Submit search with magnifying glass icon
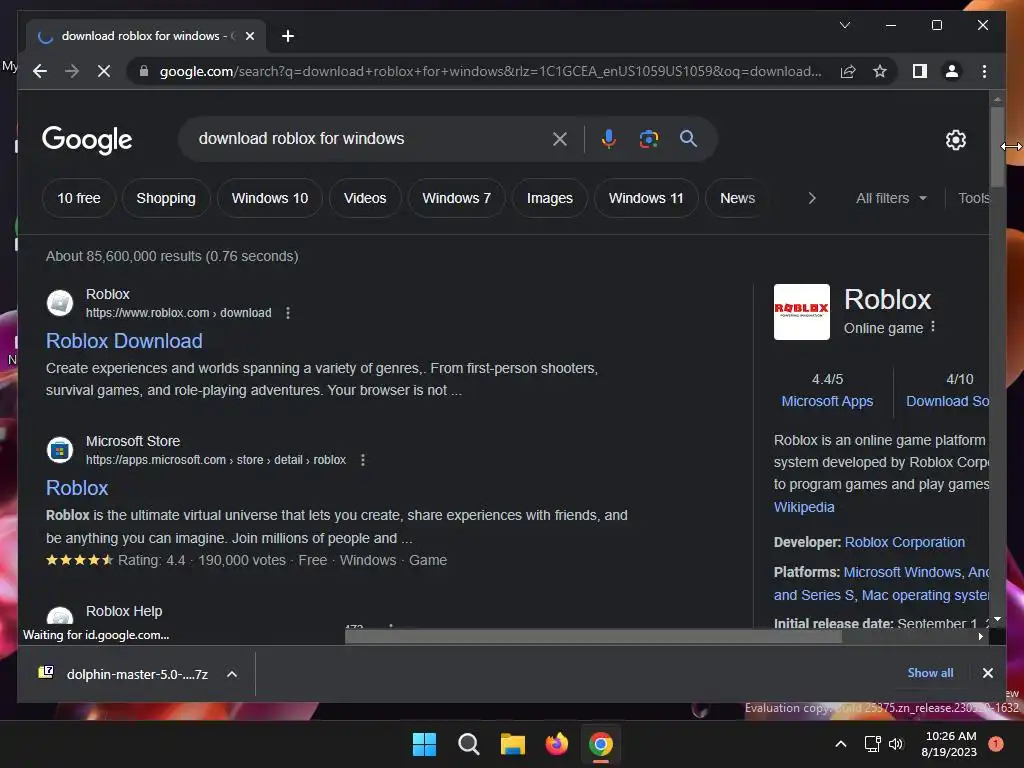The width and height of the screenshot is (1024, 768). tap(688, 138)
